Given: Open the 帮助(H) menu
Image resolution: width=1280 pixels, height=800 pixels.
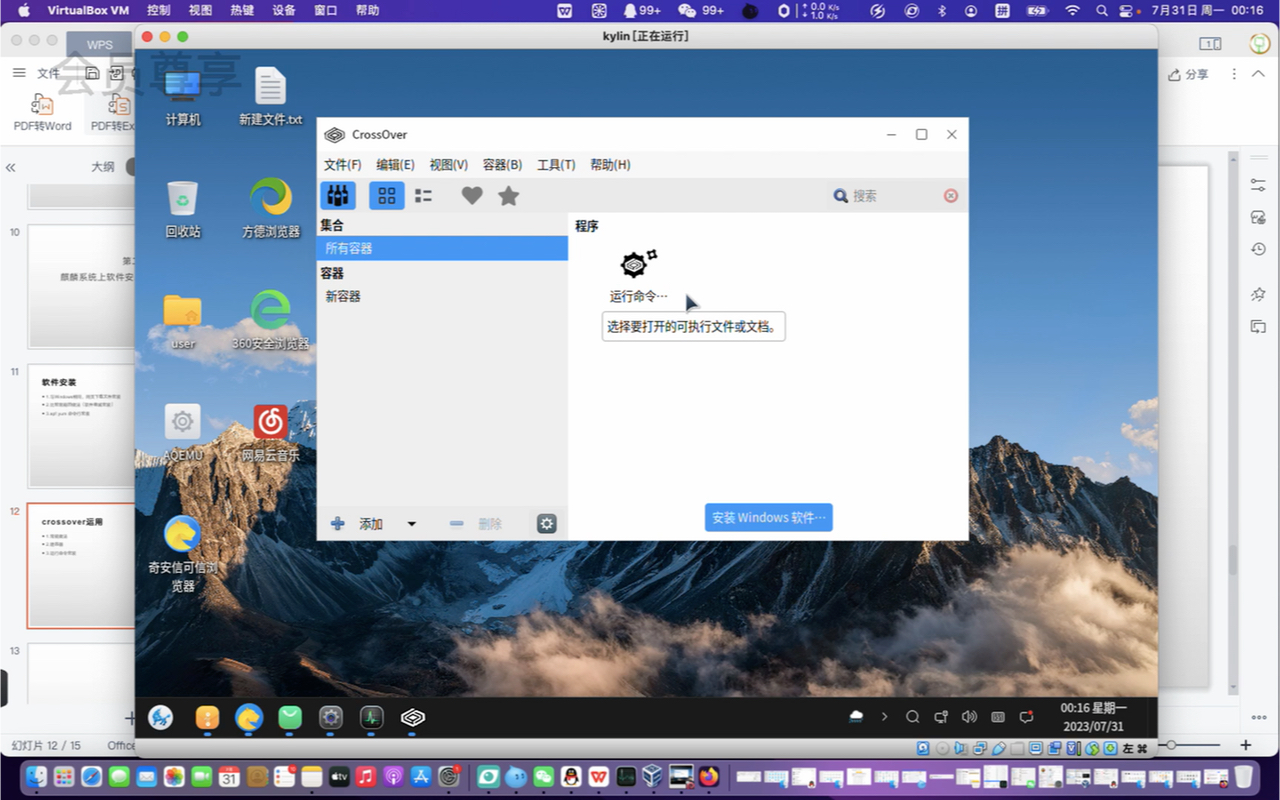Looking at the screenshot, I should tap(610, 165).
